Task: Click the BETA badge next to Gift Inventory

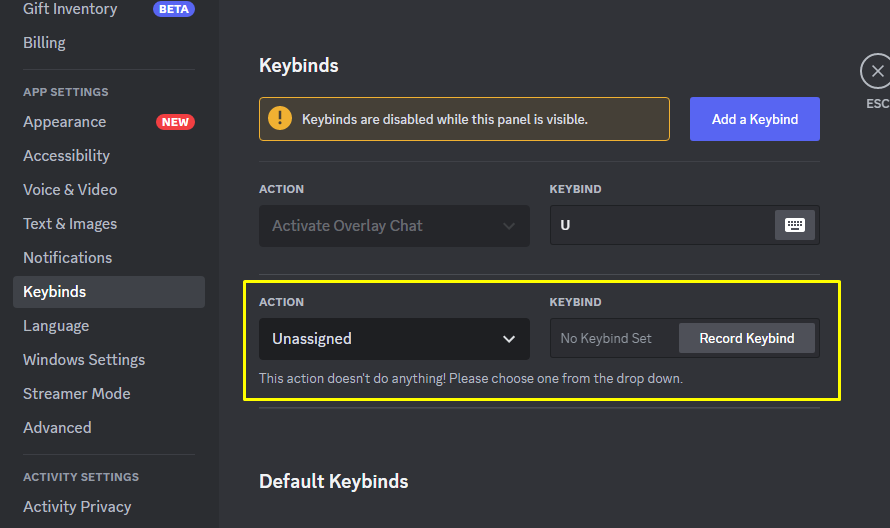Action: 174,9
